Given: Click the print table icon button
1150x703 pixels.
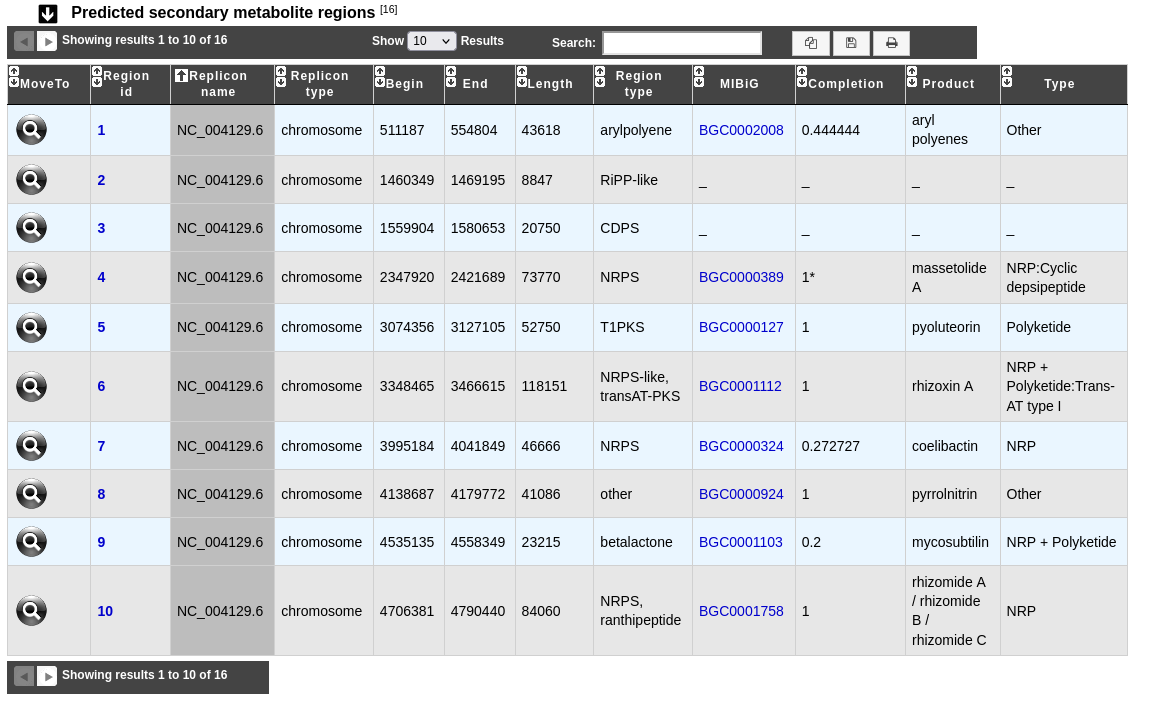Looking at the screenshot, I should pyautogui.click(x=891, y=43).
